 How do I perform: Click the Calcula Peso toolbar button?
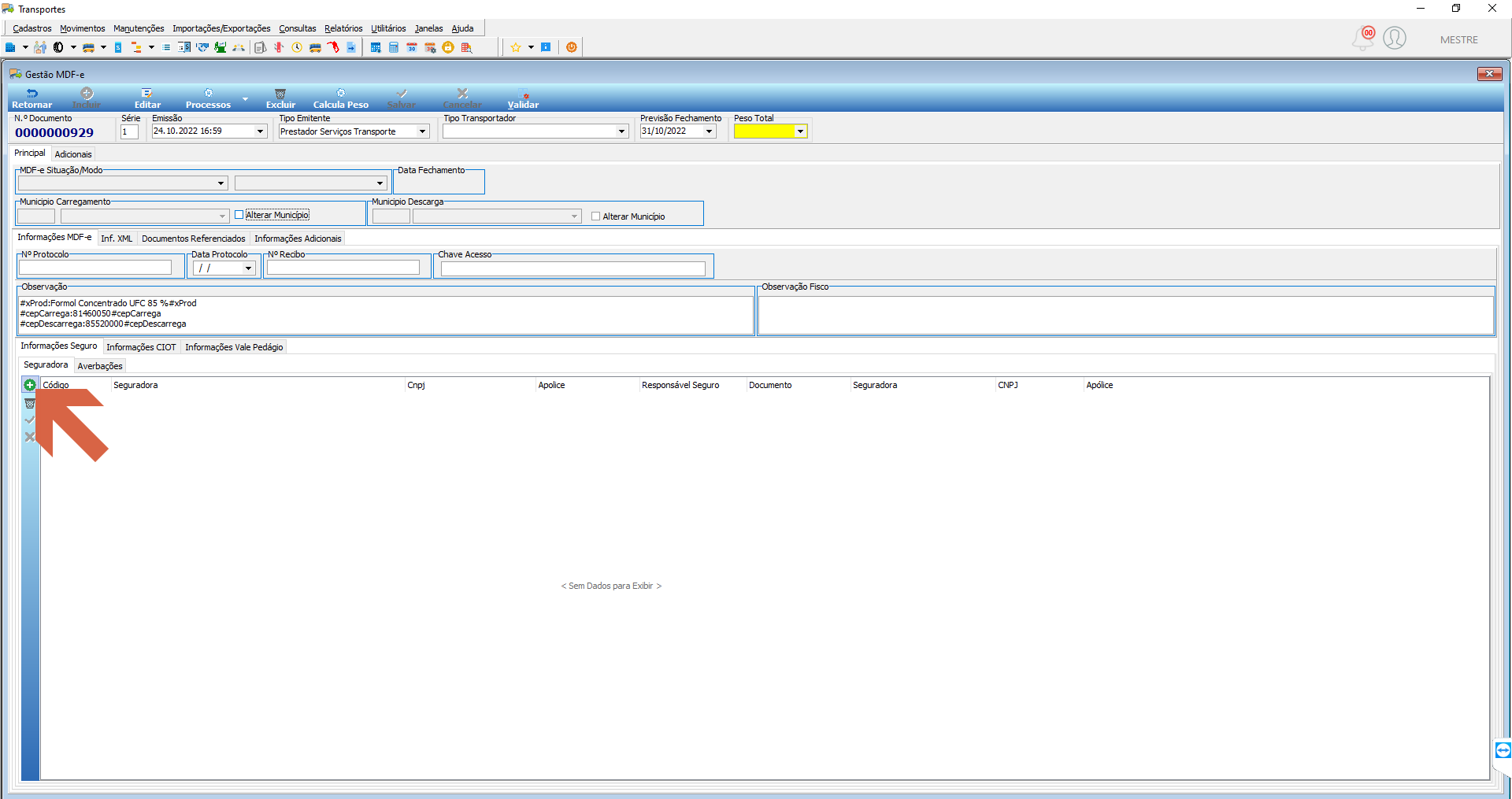341,98
